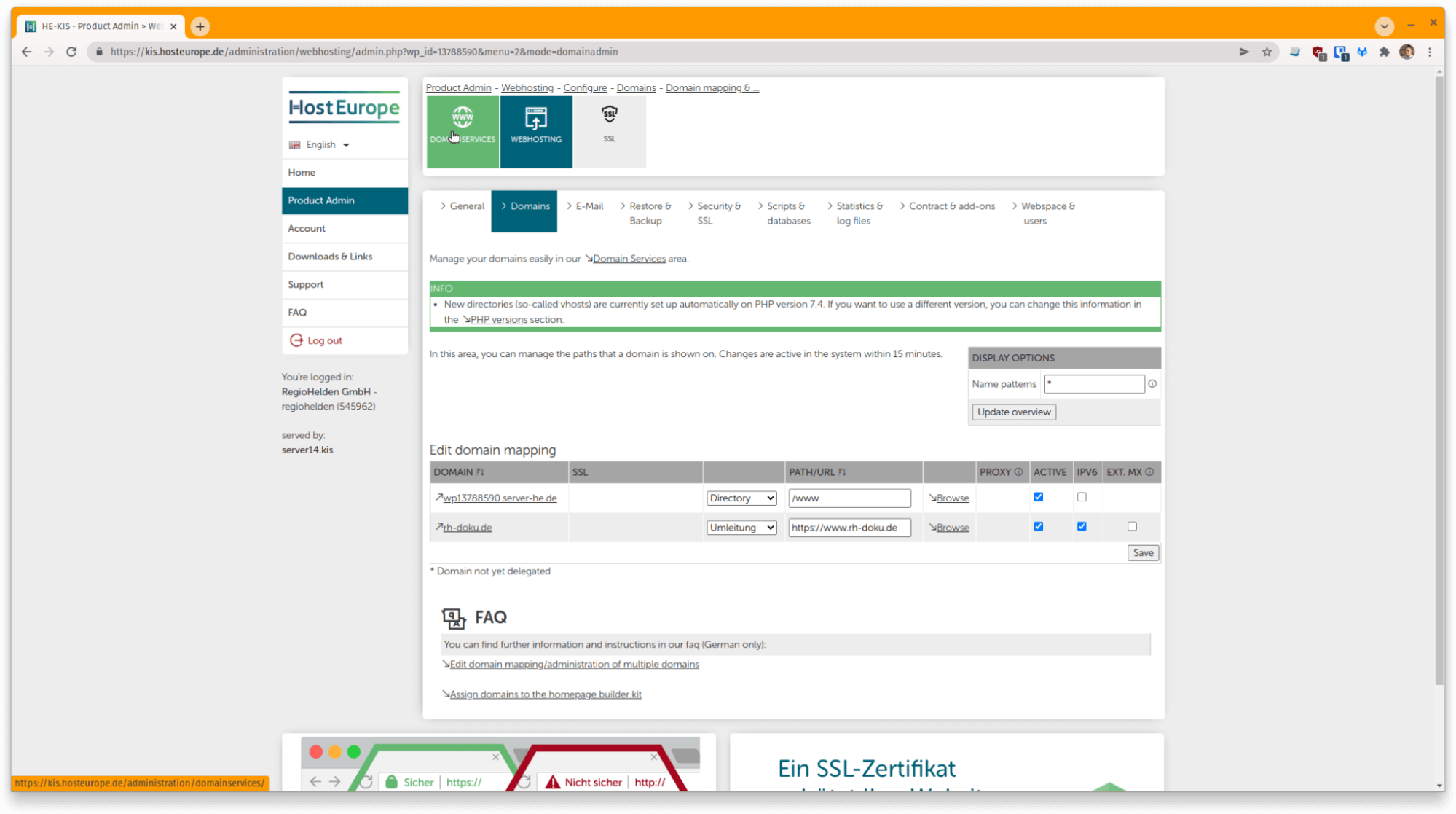Sort table by Domain column arrows
The height and width of the screenshot is (814, 1456).
pyautogui.click(x=480, y=472)
